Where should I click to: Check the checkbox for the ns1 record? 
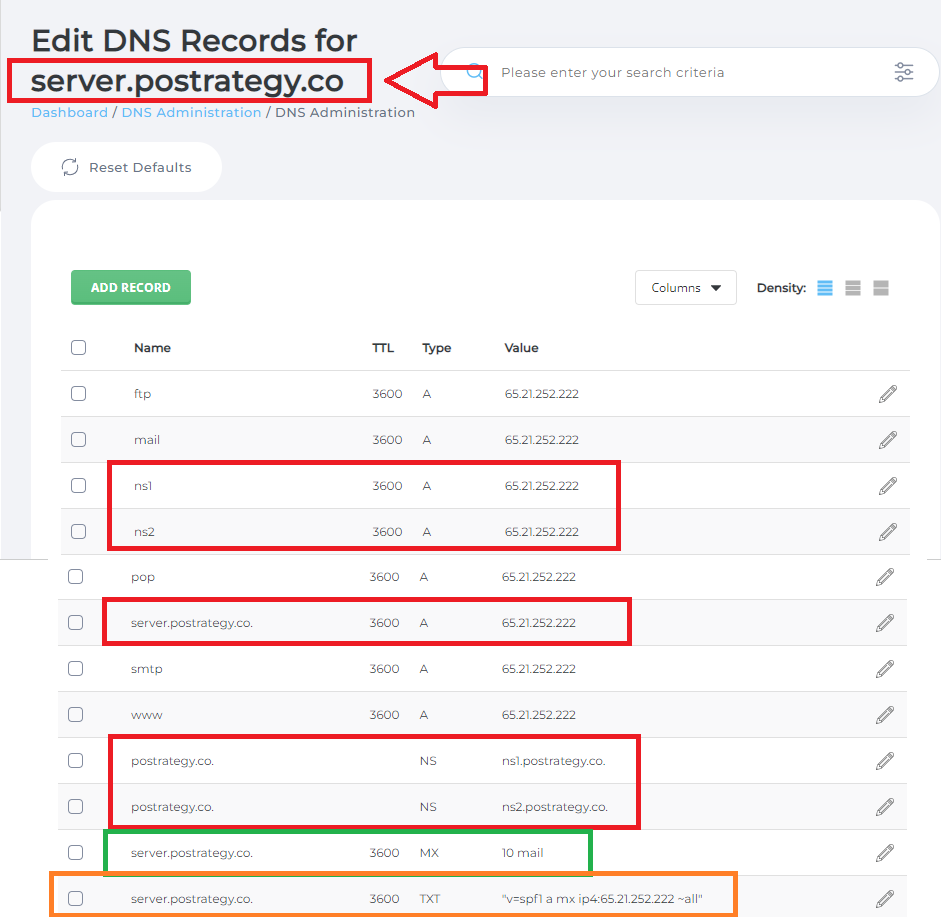click(78, 485)
